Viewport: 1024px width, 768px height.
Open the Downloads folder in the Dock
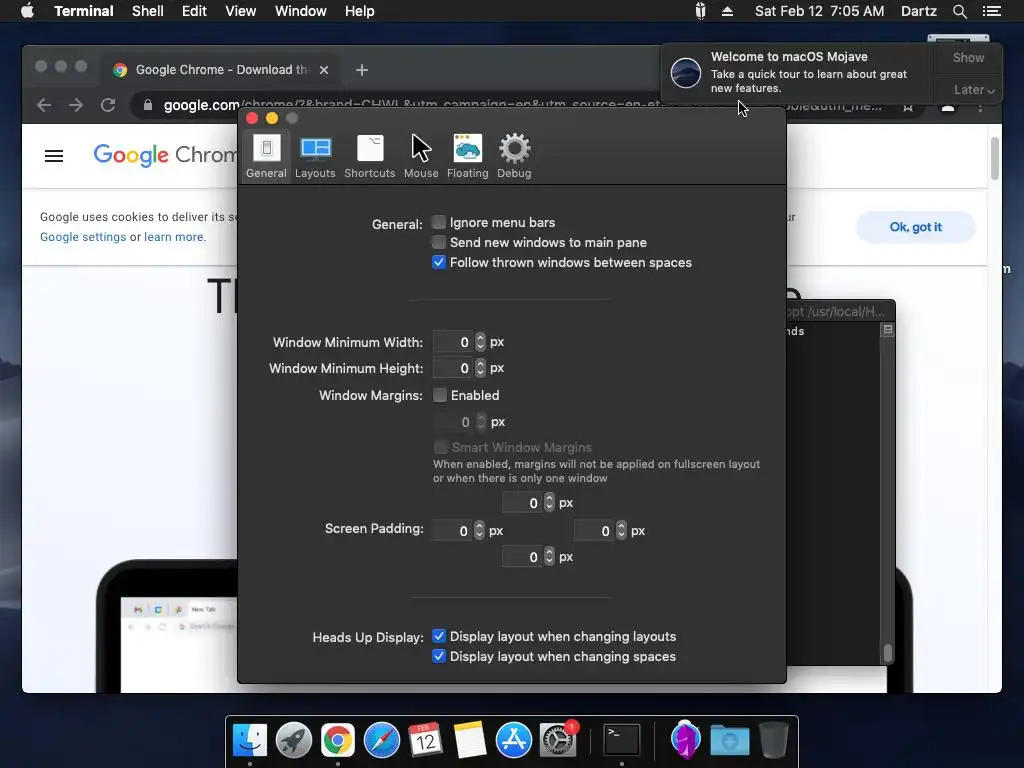(729, 740)
